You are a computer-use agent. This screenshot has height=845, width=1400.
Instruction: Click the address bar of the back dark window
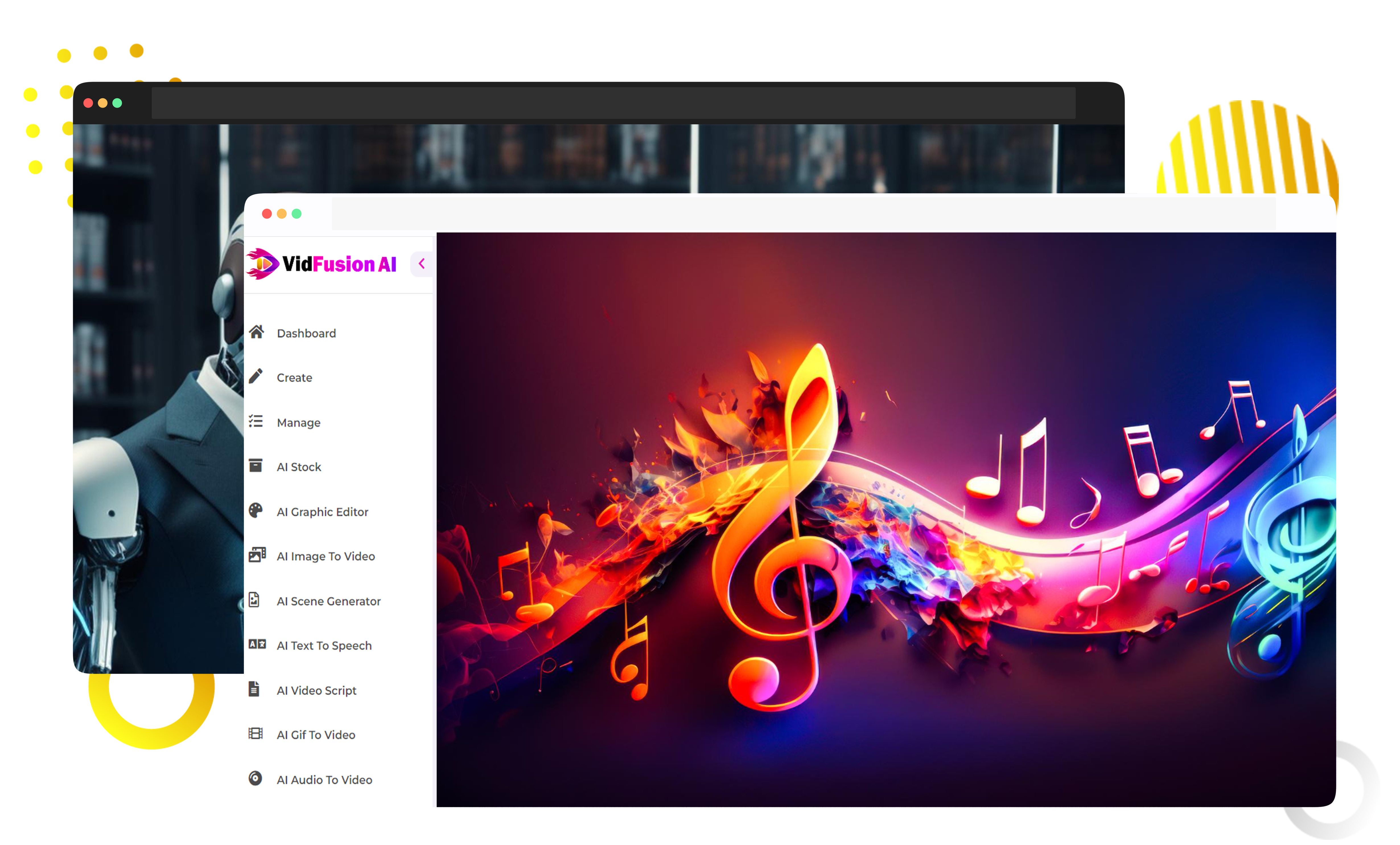(x=613, y=103)
